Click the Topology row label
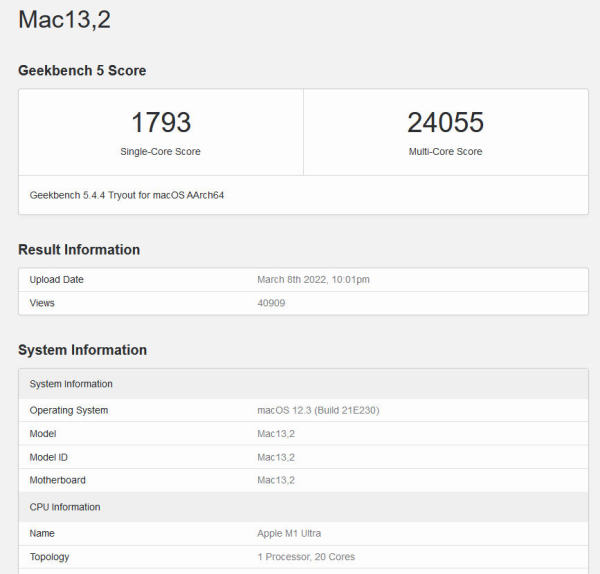 [49, 557]
